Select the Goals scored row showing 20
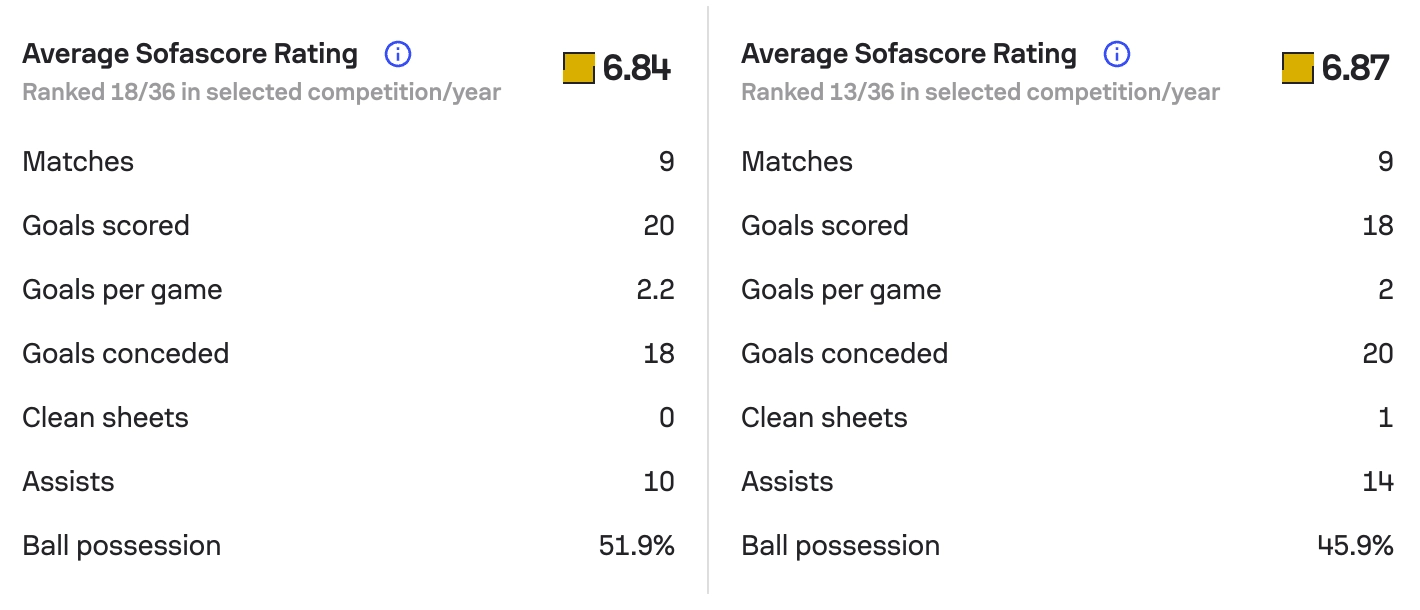Screen dimensions: 1420x610 pos(348,226)
